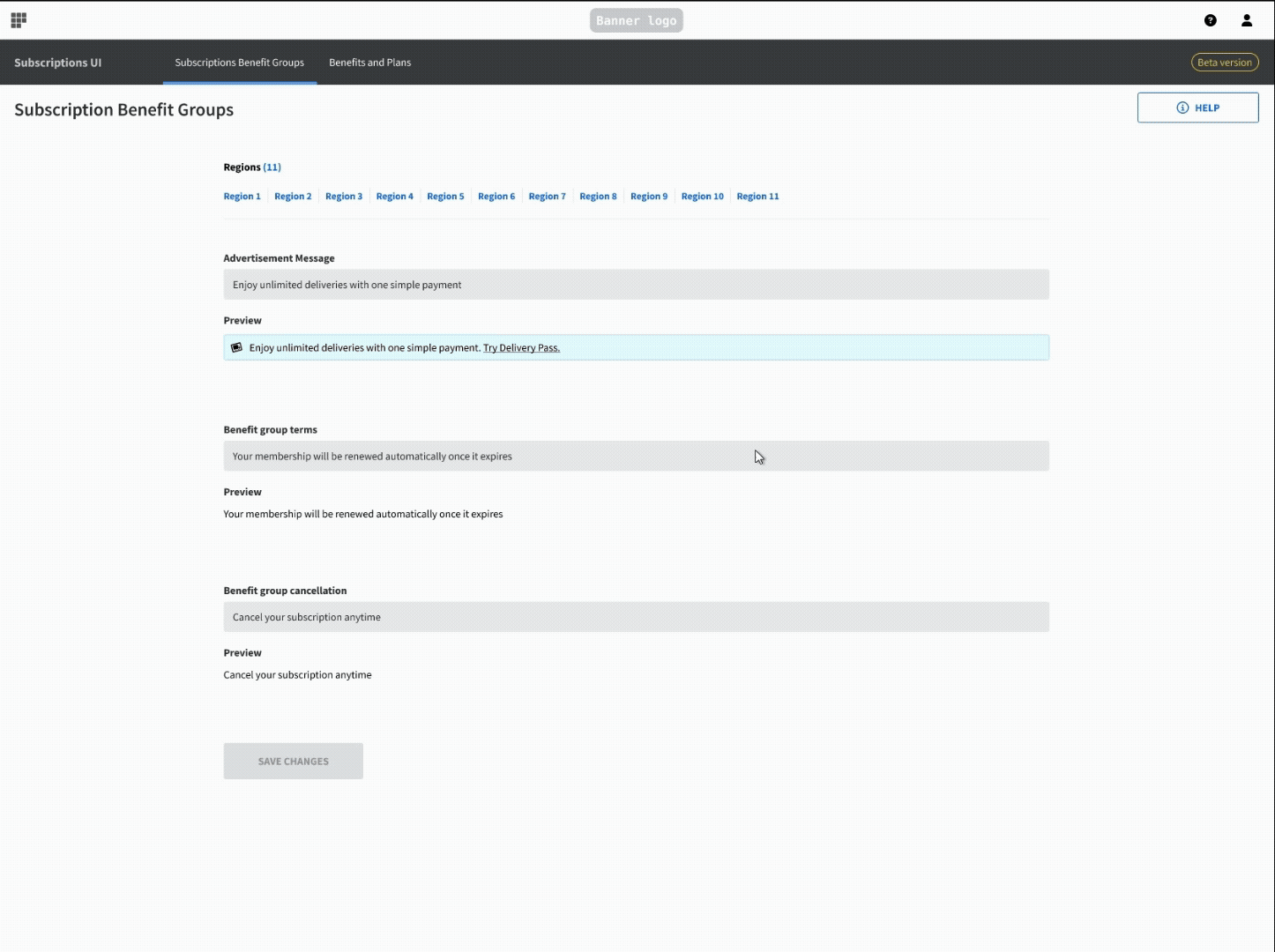Select Region 11 link

click(758, 197)
